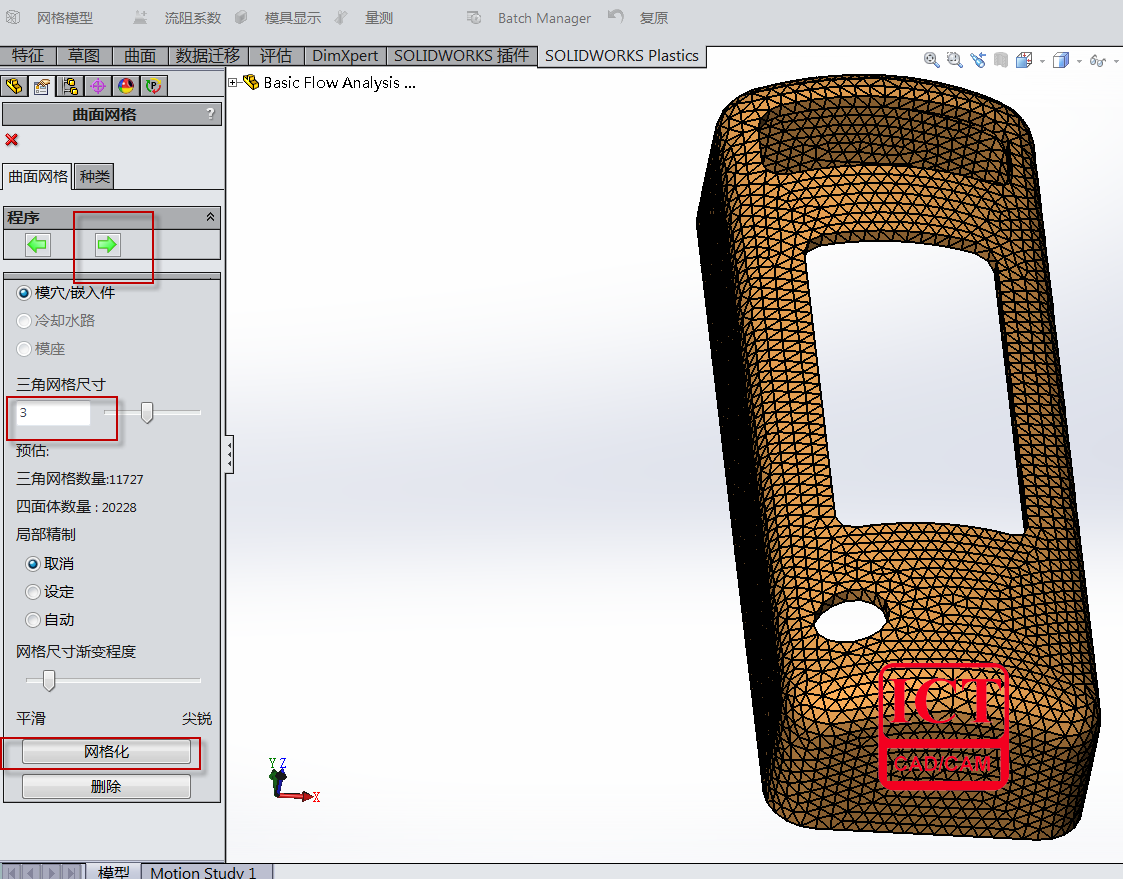Click the 三角网格尺寸 slider handle
1123x879 pixels.
(147, 412)
